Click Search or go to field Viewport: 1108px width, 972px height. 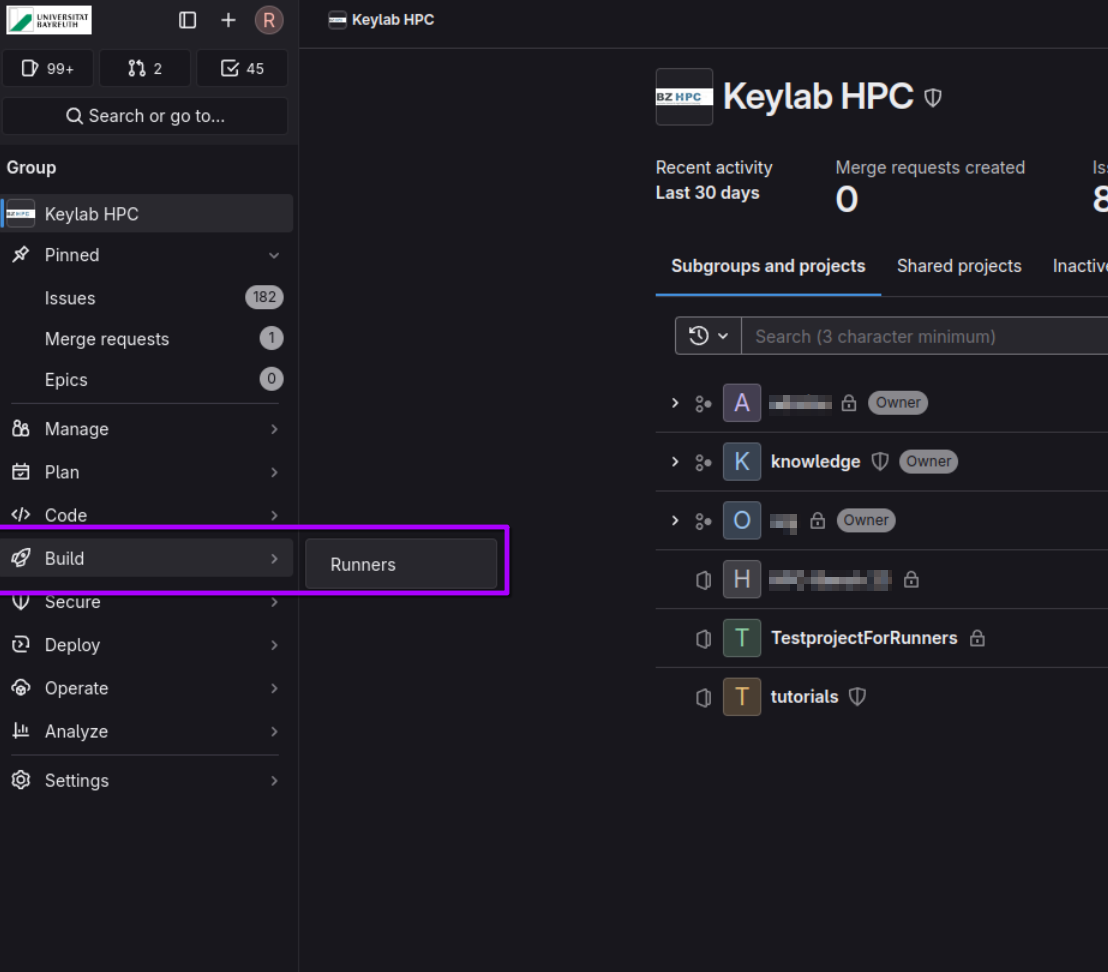coord(145,116)
